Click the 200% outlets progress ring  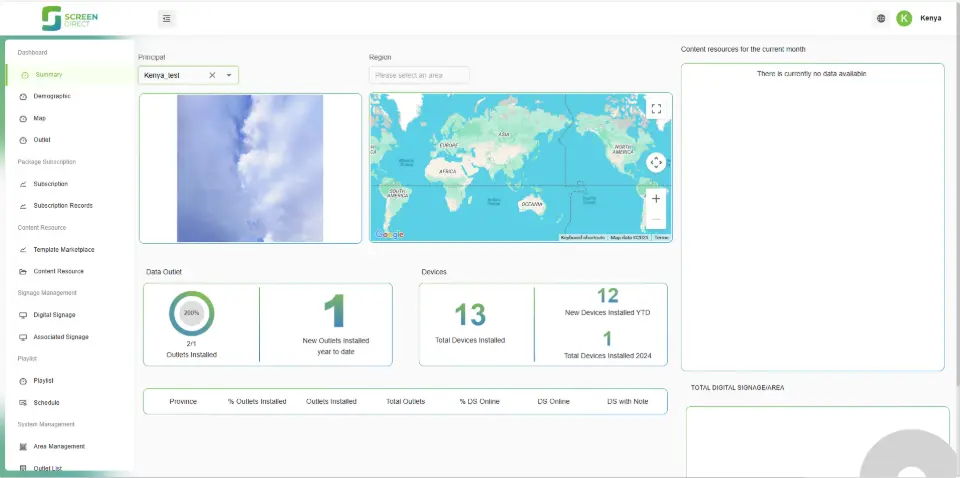click(192, 313)
